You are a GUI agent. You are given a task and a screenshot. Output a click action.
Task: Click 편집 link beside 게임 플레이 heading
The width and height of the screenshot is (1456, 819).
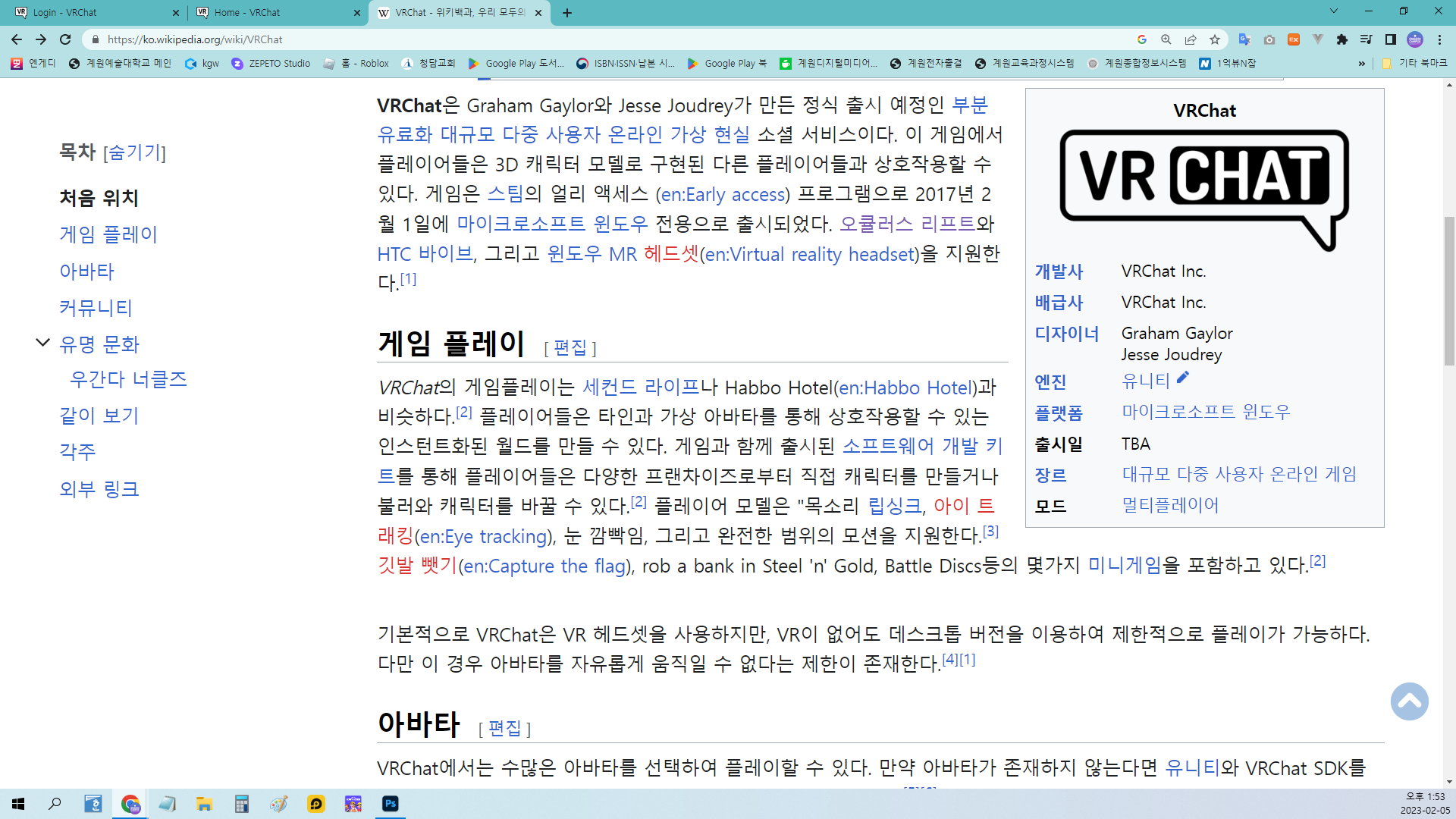(570, 347)
